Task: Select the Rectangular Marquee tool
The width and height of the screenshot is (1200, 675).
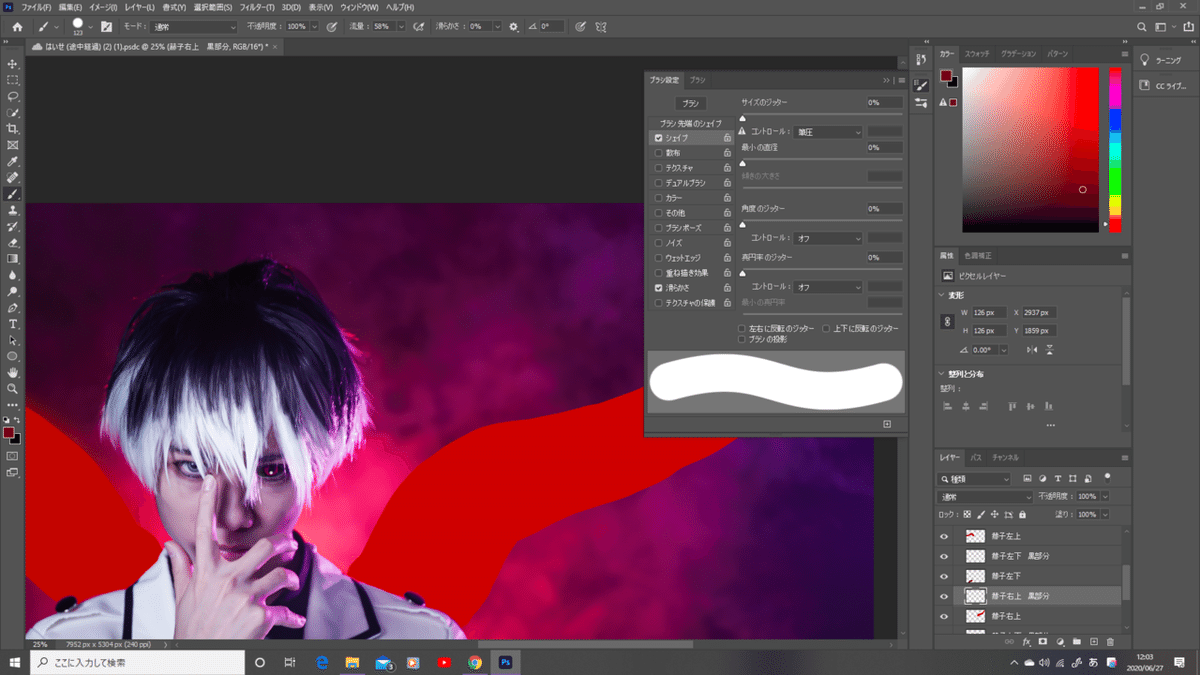Action: (x=13, y=80)
